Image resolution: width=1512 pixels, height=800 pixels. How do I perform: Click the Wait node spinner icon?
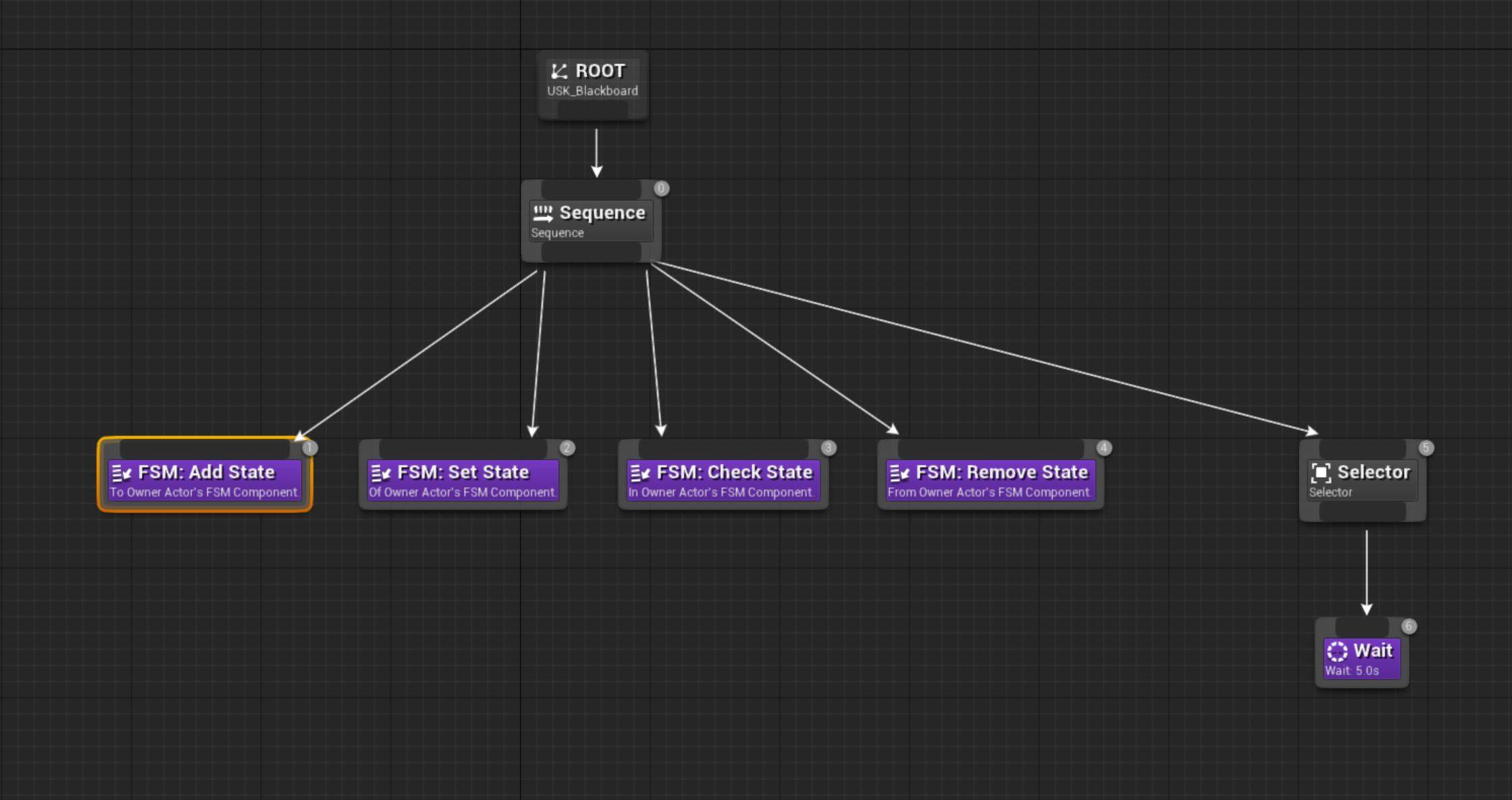pyautogui.click(x=1337, y=651)
